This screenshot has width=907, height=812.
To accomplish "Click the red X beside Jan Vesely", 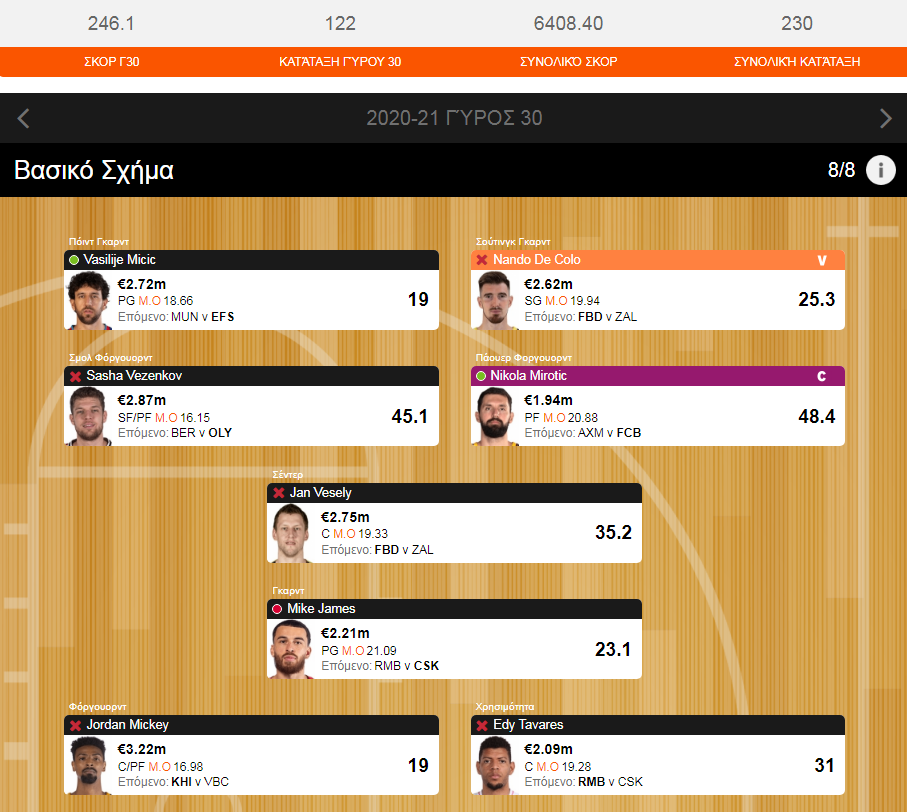I will 279,493.
